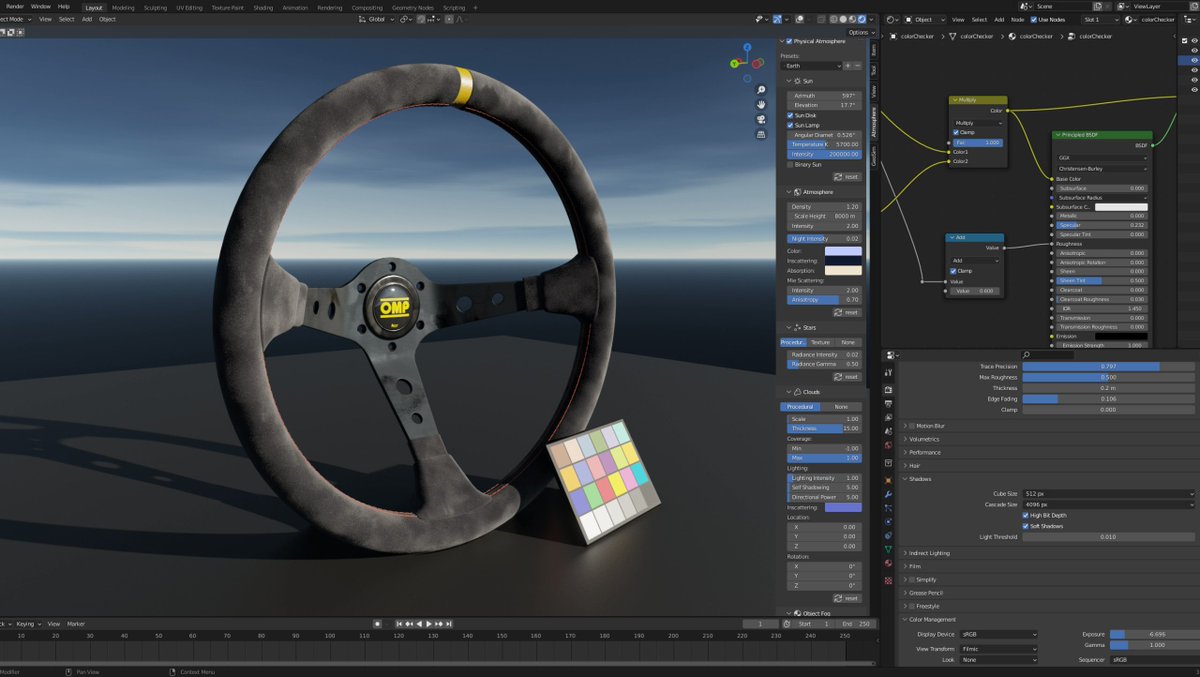The height and width of the screenshot is (677, 1200).
Task: Click jump to start playback button
Action: (399, 624)
